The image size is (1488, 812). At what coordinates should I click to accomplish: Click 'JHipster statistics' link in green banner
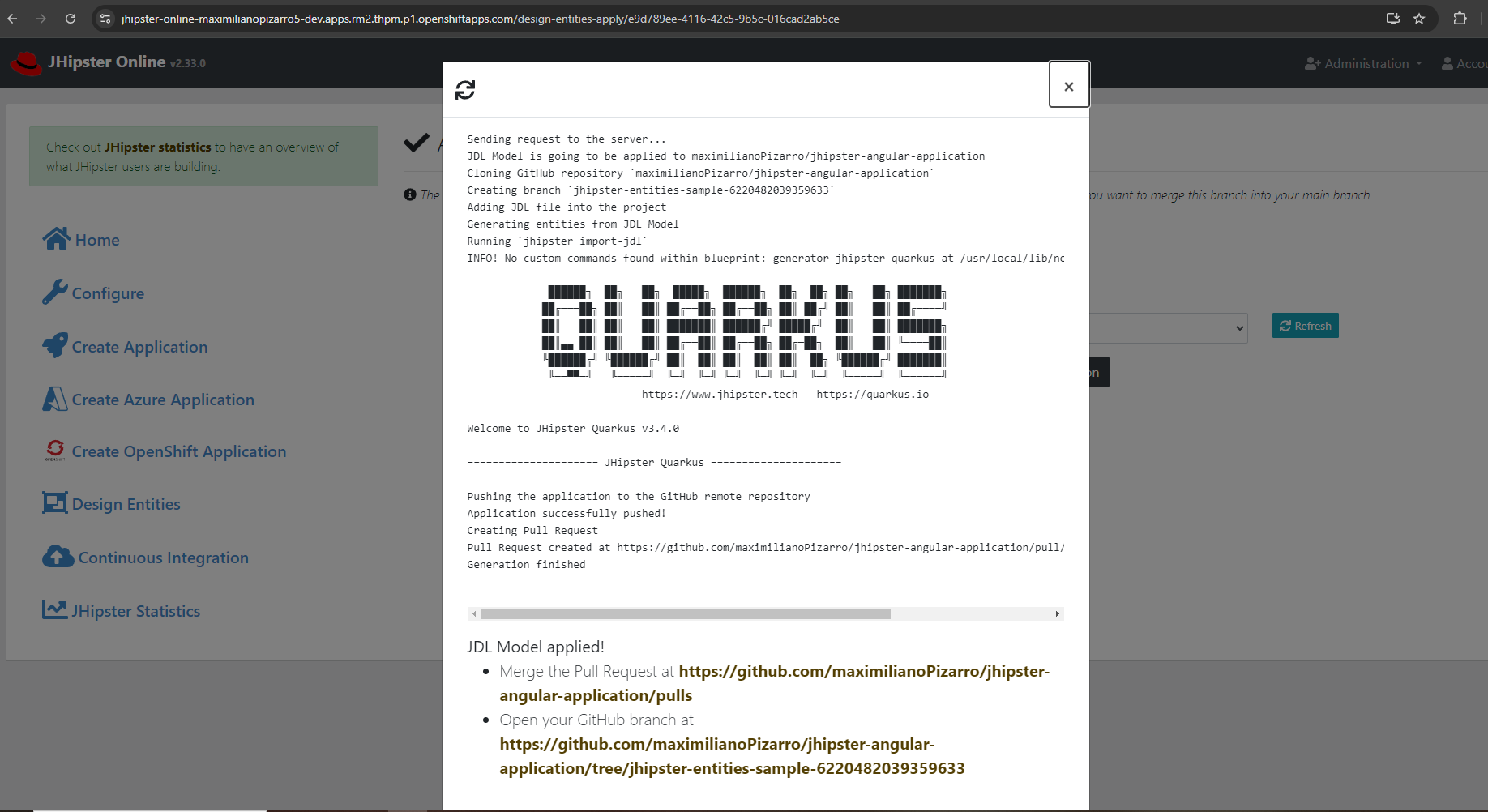coord(157,147)
